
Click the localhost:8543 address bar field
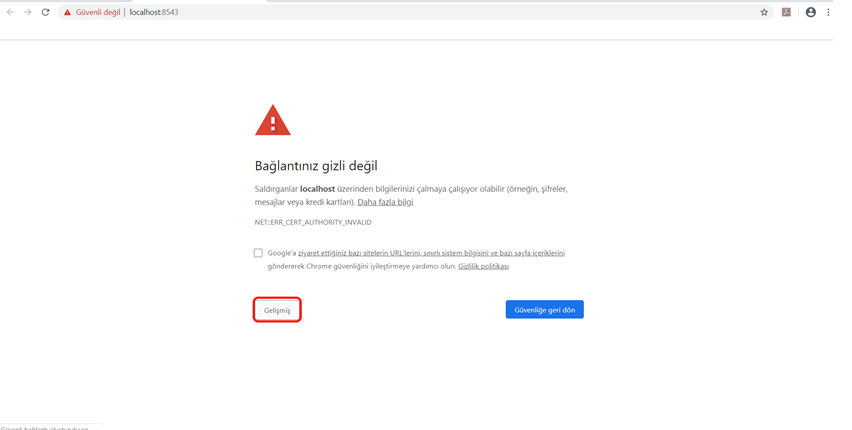pyautogui.click(x=400, y=12)
